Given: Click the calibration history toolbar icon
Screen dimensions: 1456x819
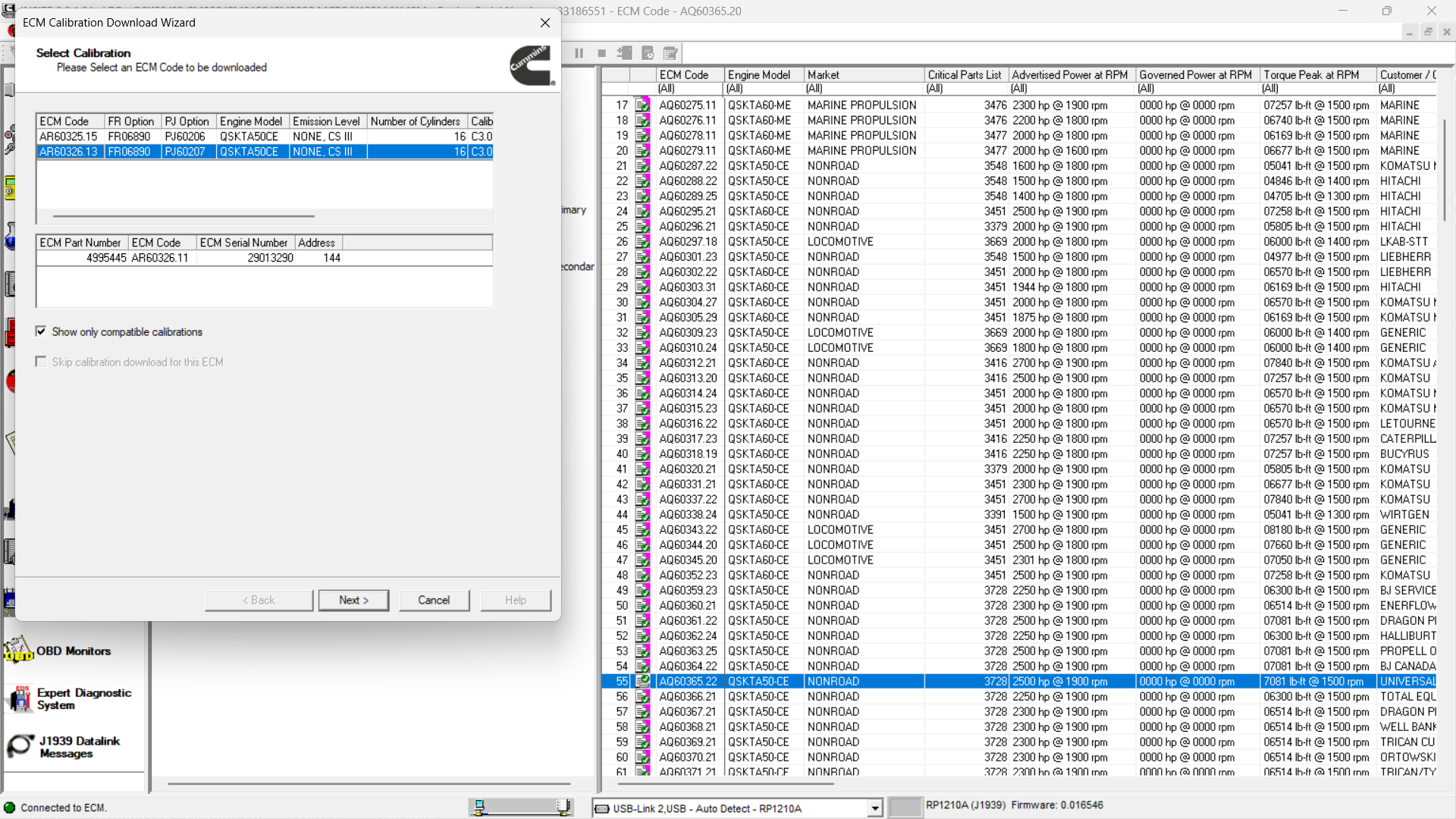Looking at the screenshot, I should (648, 53).
